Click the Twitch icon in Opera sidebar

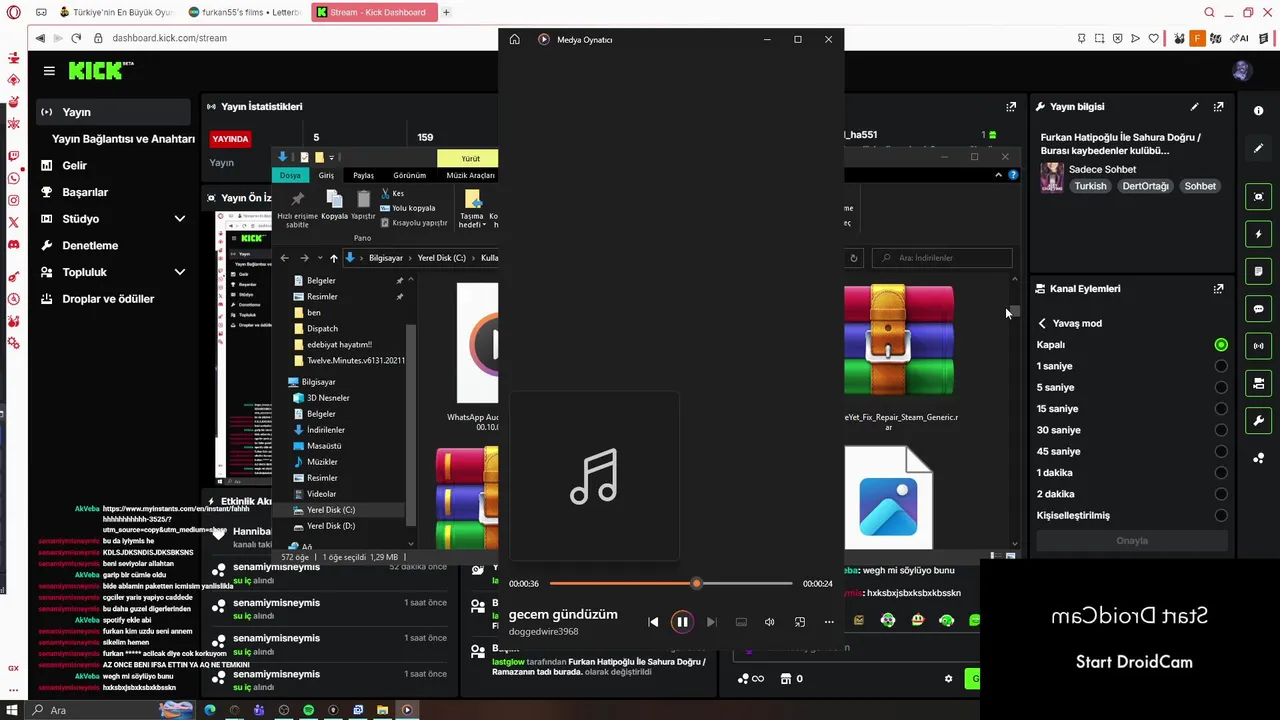coord(14,156)
